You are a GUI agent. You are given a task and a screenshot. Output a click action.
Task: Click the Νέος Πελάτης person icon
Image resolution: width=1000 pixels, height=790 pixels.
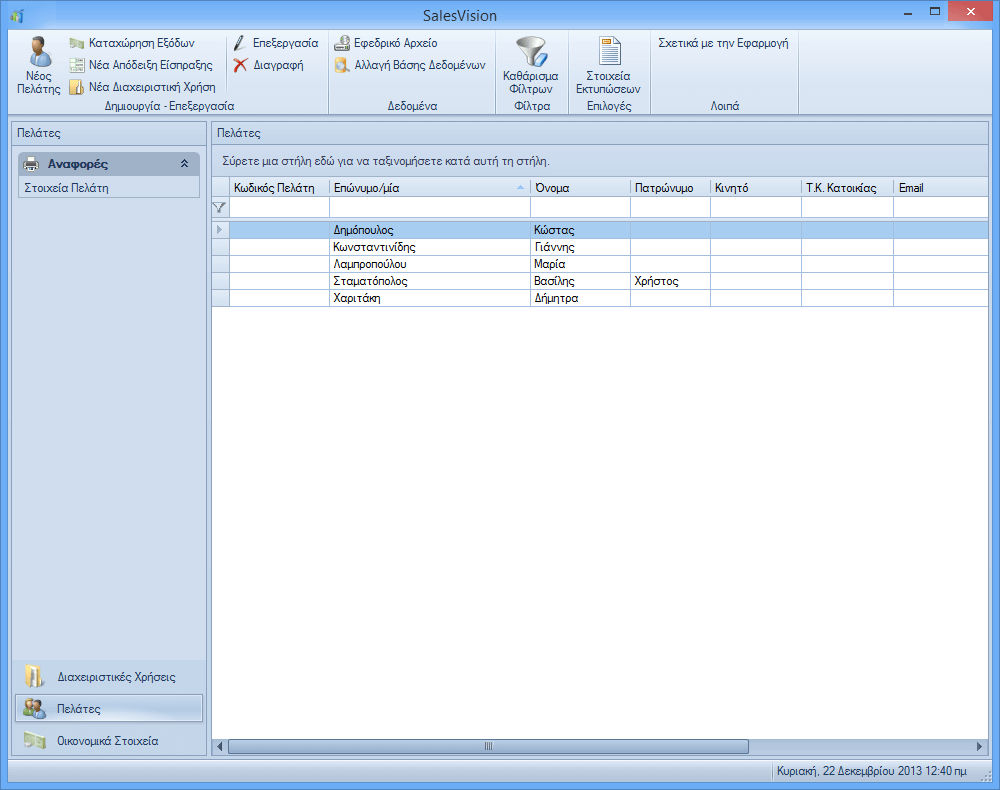39,53
